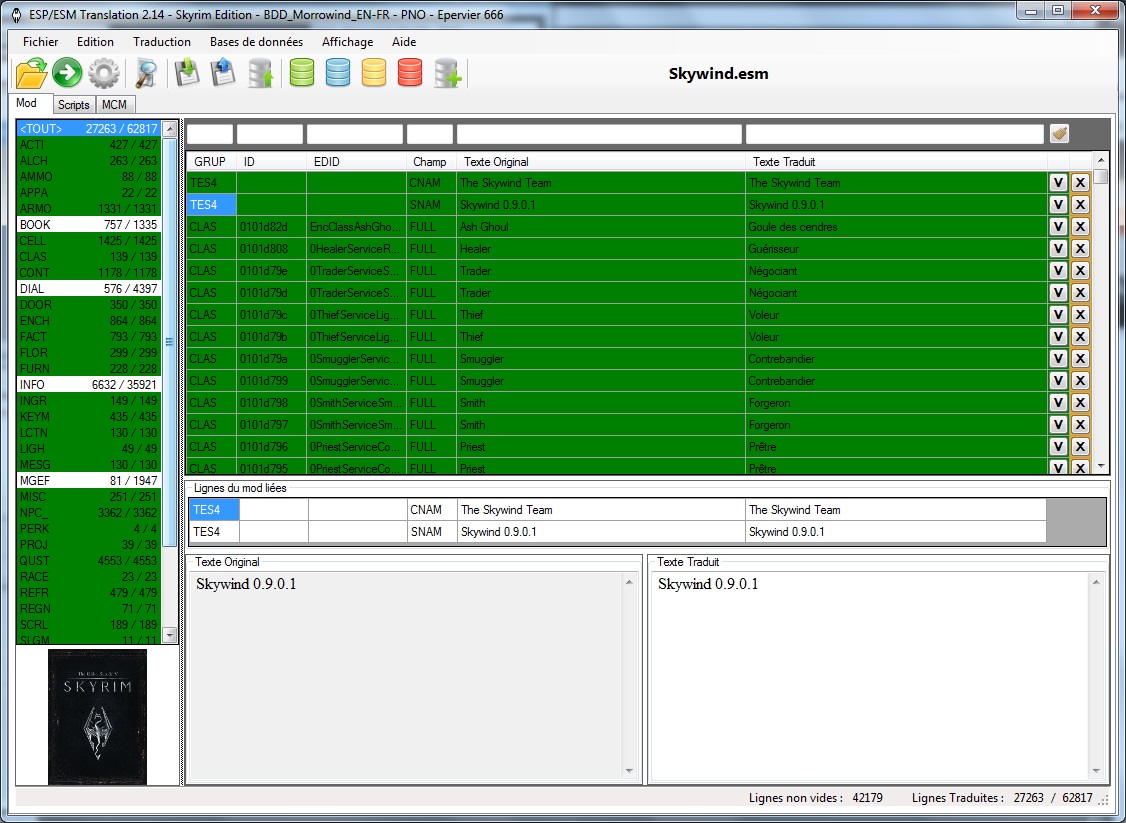Click the 'Guérisseur' translated cell

(x=896, y=248)
